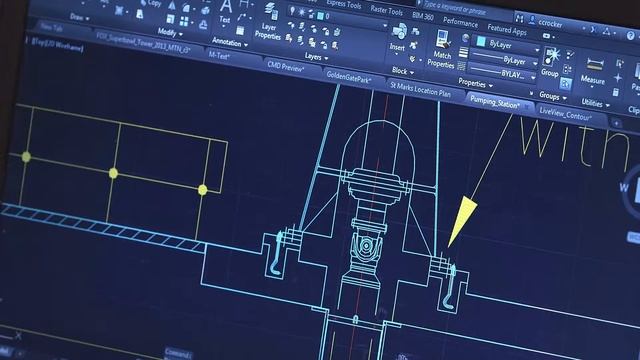
Task: Click the Group objects tool
Action: (551, 62)
